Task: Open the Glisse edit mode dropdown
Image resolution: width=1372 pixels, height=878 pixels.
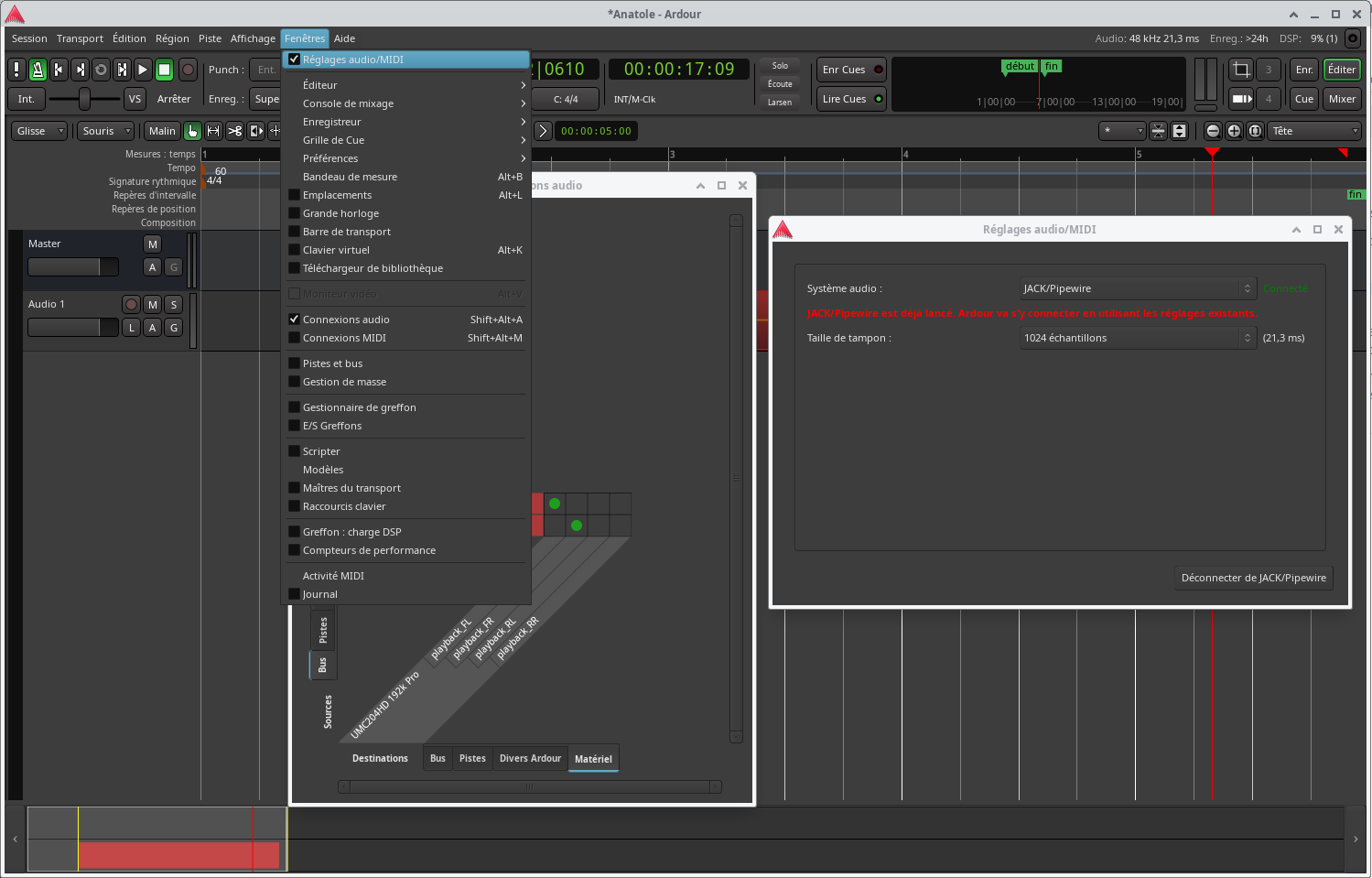Action: click(39, 131)
